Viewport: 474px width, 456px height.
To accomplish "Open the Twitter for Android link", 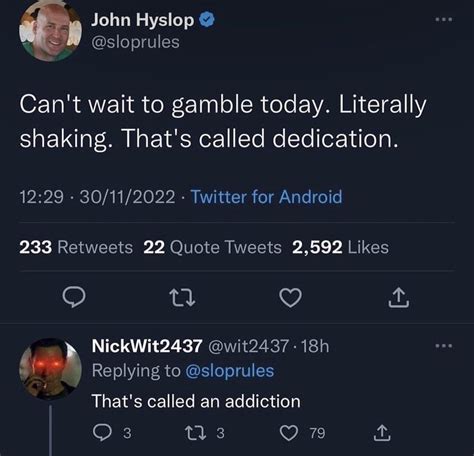I will (266, 197).
